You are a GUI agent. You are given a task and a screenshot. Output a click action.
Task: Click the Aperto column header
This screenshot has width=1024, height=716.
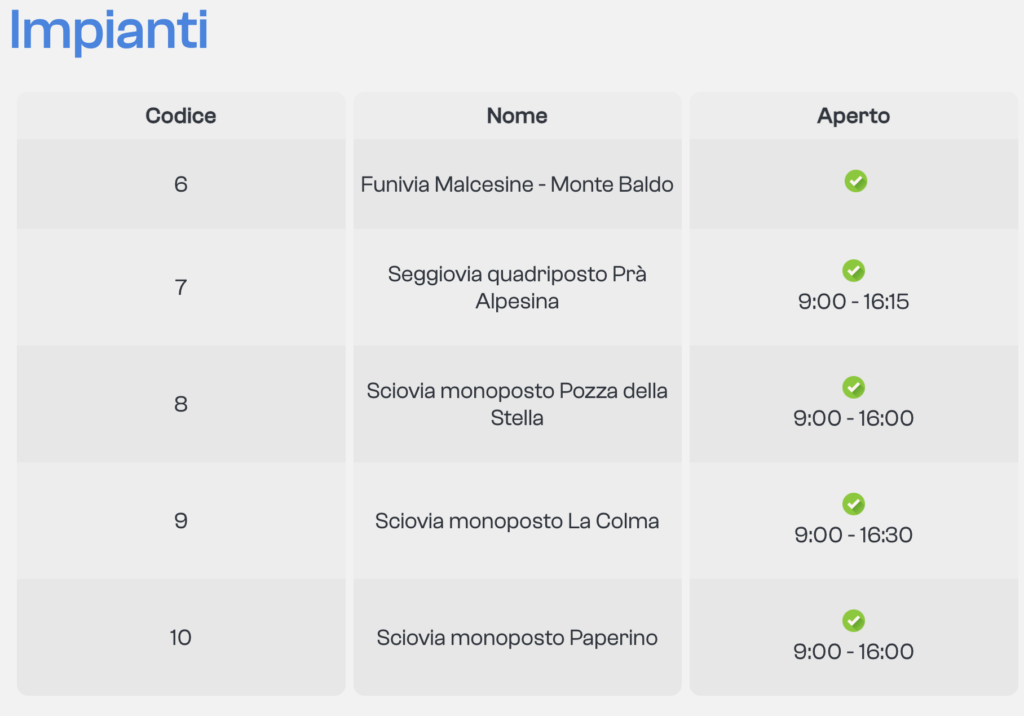(x=853, y=116)
